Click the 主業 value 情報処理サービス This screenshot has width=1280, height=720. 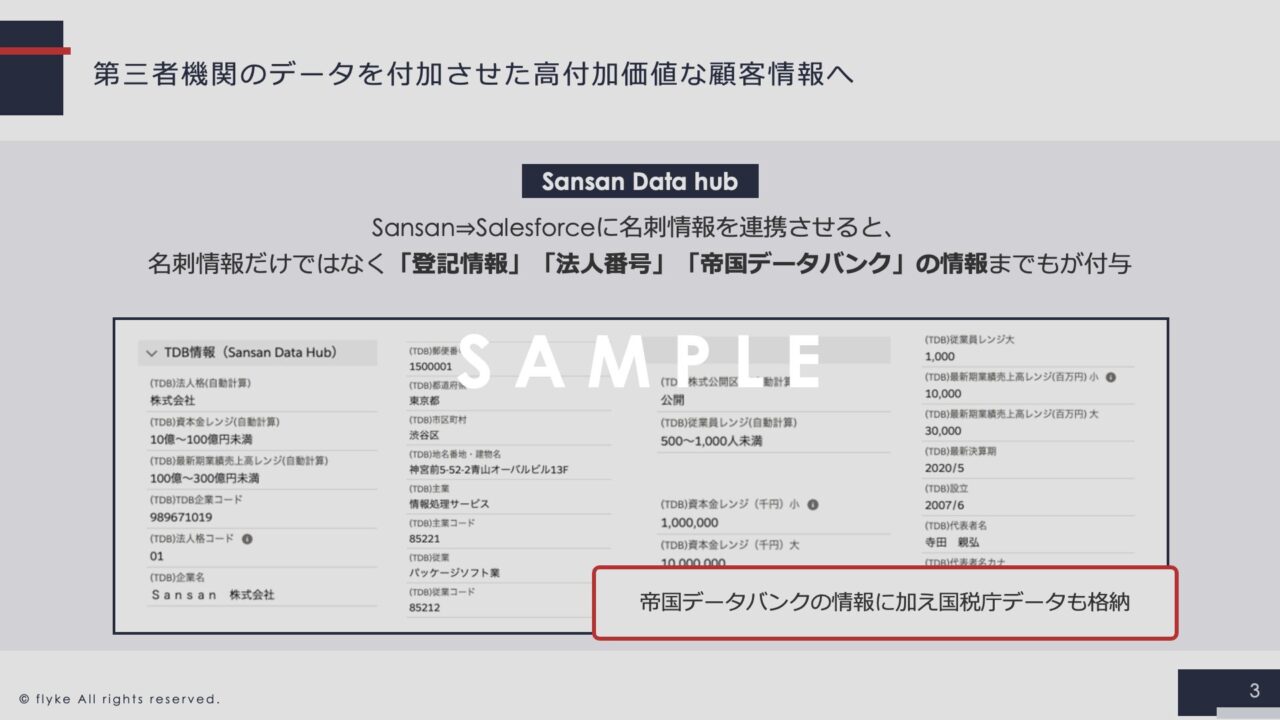(x=449, y=504)
